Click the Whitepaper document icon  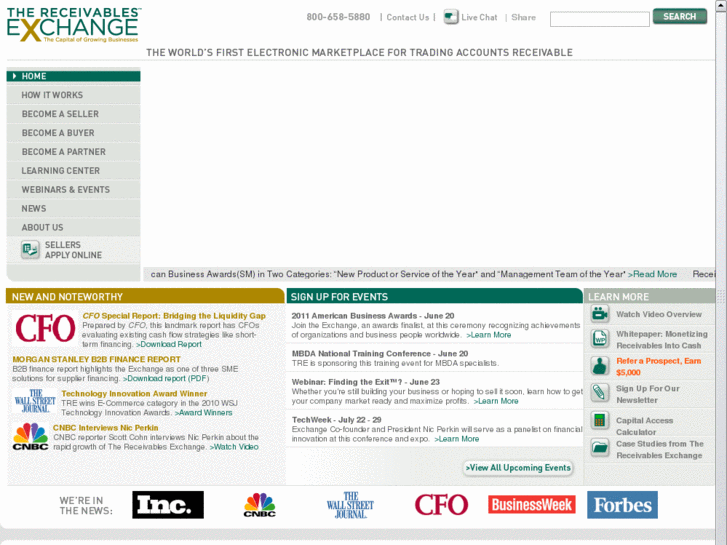tap(599, 339)
